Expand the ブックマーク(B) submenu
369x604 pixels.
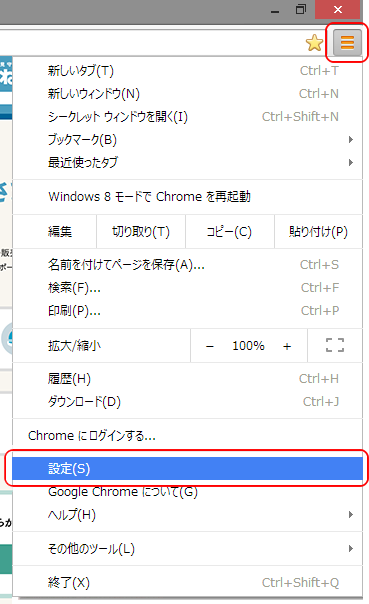188,139
